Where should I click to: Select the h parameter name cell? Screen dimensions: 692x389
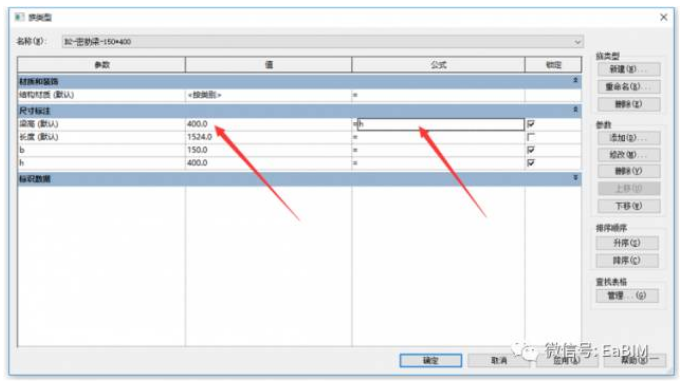(102, 163)
